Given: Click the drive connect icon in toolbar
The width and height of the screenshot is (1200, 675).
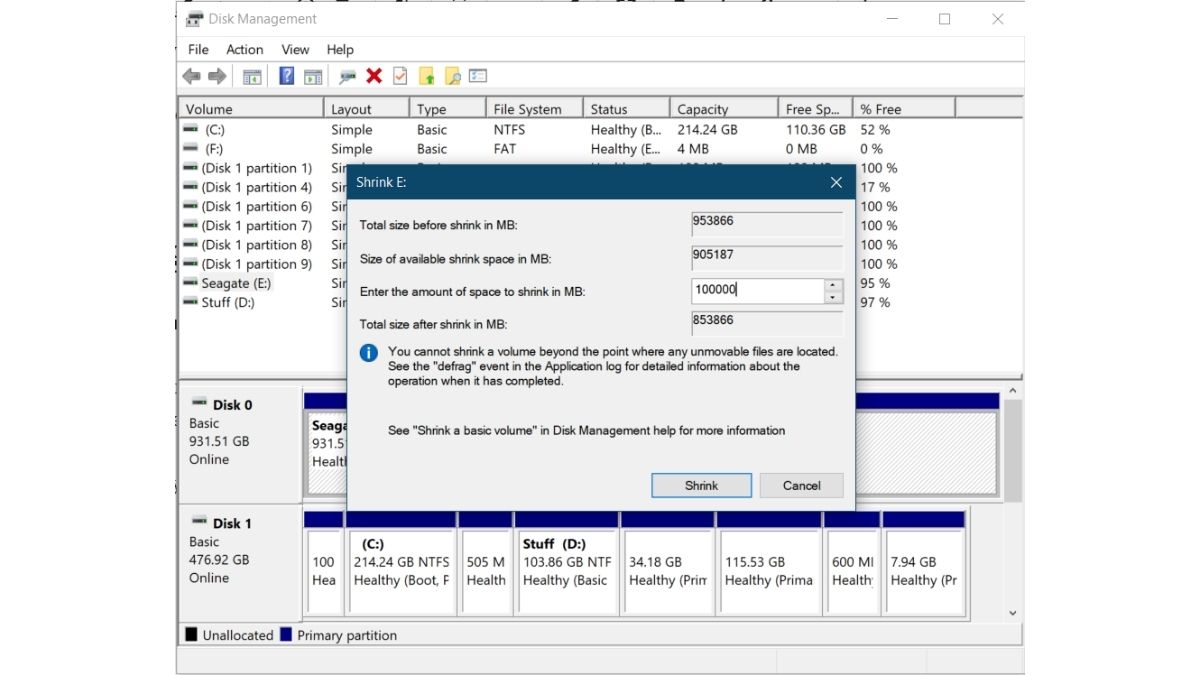Looking at the screenshot, I should click(x=347, y=76).
